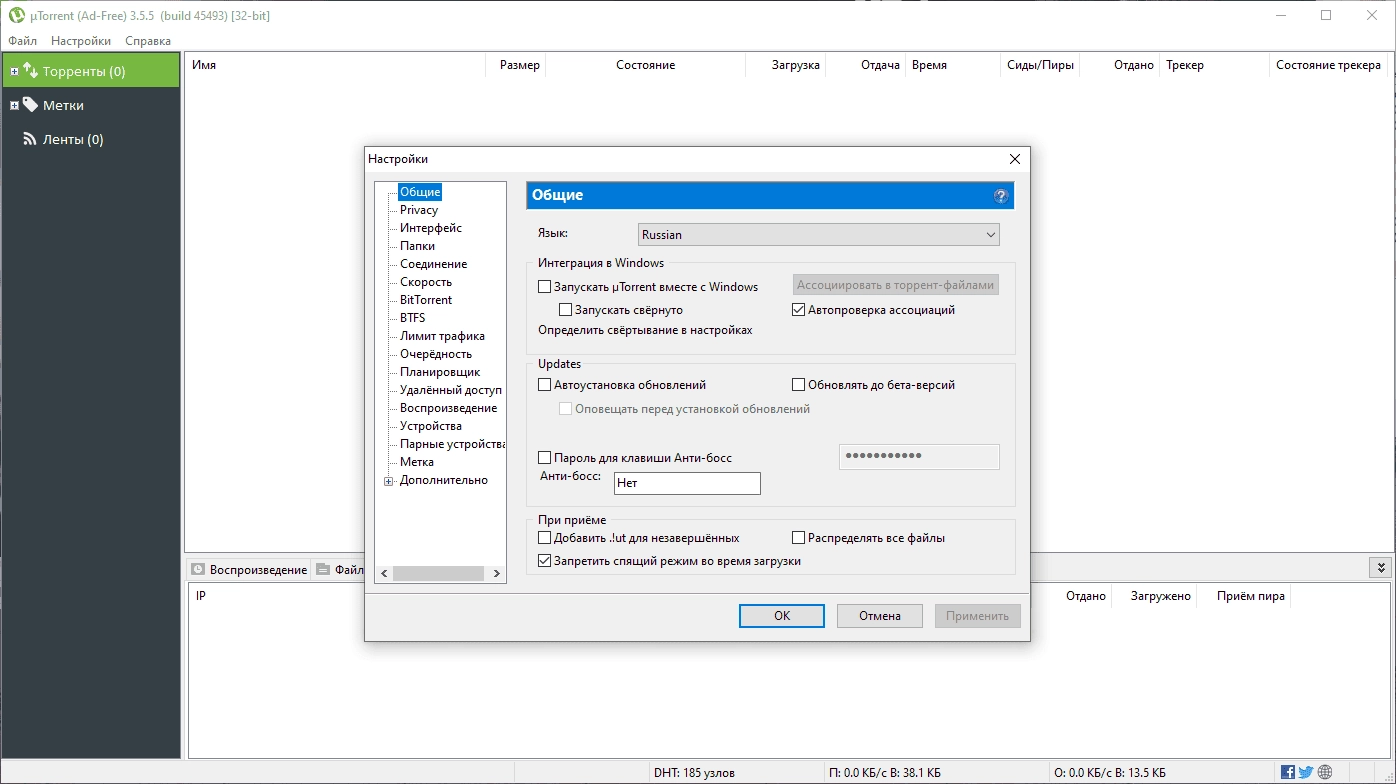The width and height of the screenshot is (1396, 784).
Task: Select Скорость in settings tree
Action: coord(426,282)
